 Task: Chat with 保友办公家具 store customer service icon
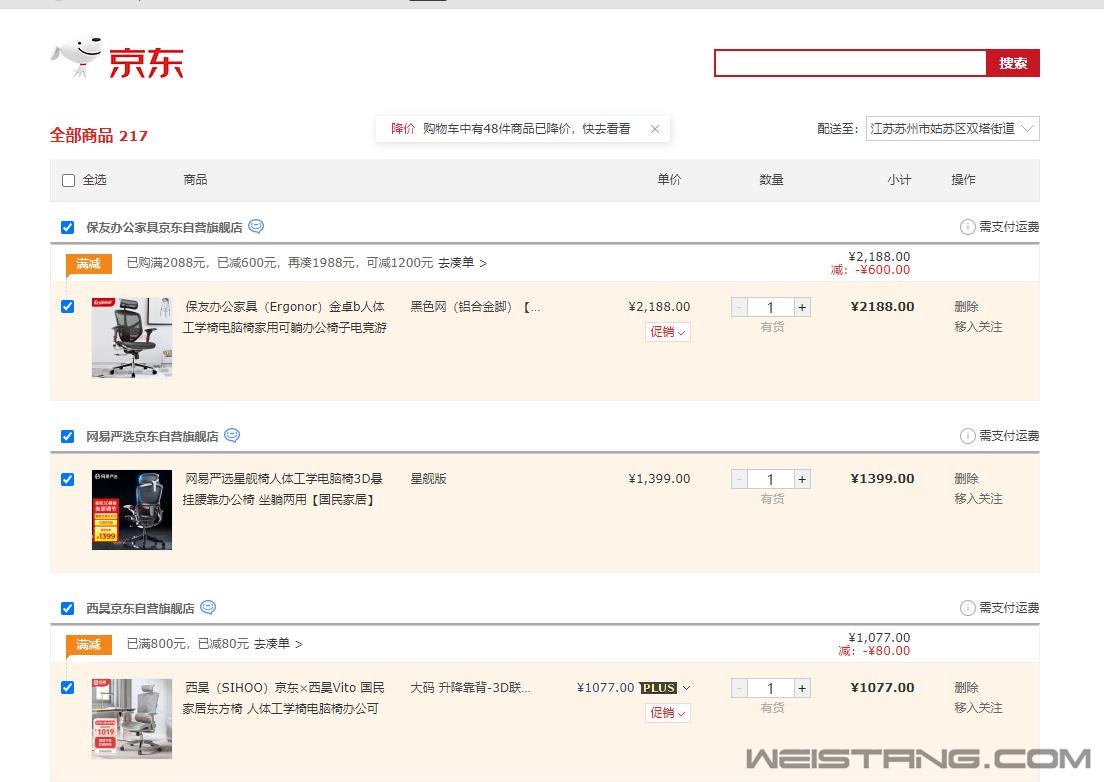point(256,227)
